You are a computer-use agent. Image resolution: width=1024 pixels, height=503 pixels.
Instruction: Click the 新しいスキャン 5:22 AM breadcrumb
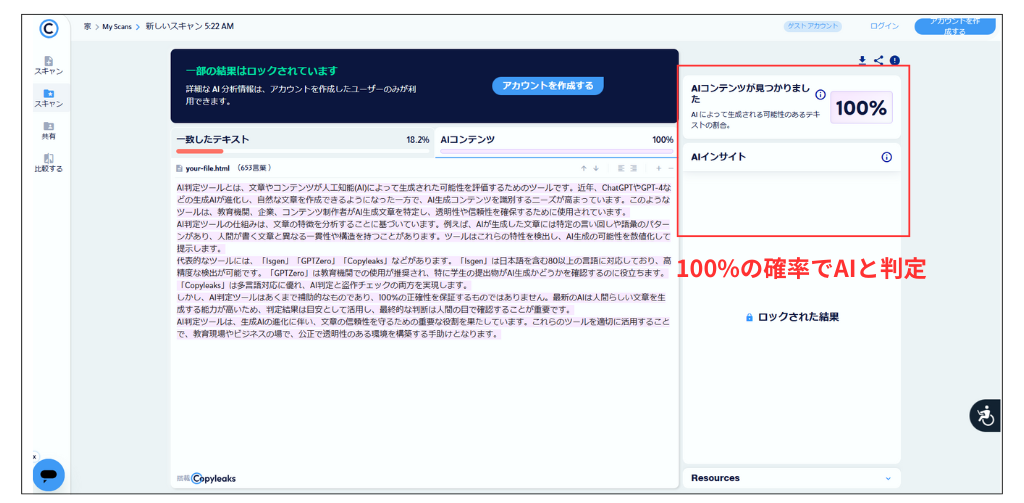coord(189,27)
